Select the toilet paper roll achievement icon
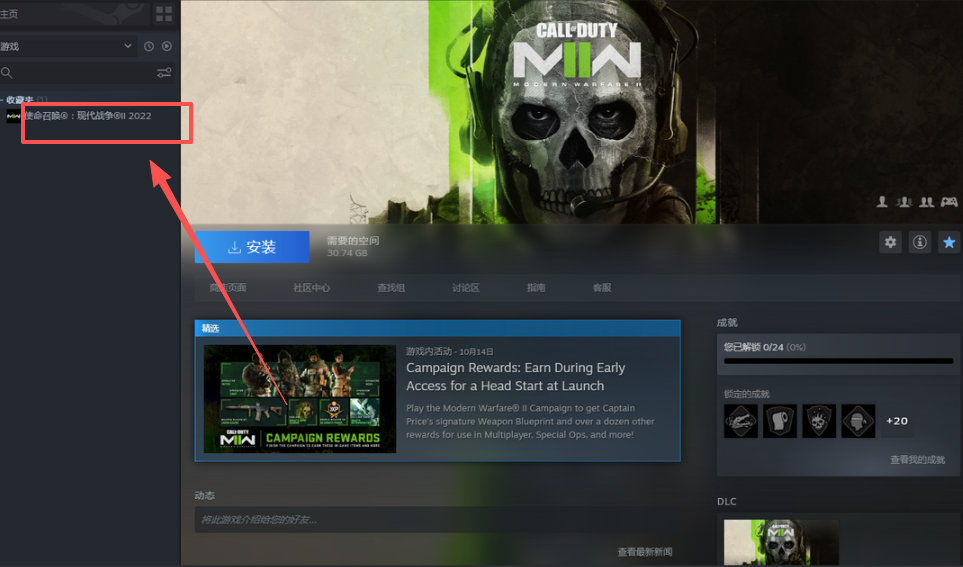The height and width of the screenshot is (567, 963). tap(780, 421)
